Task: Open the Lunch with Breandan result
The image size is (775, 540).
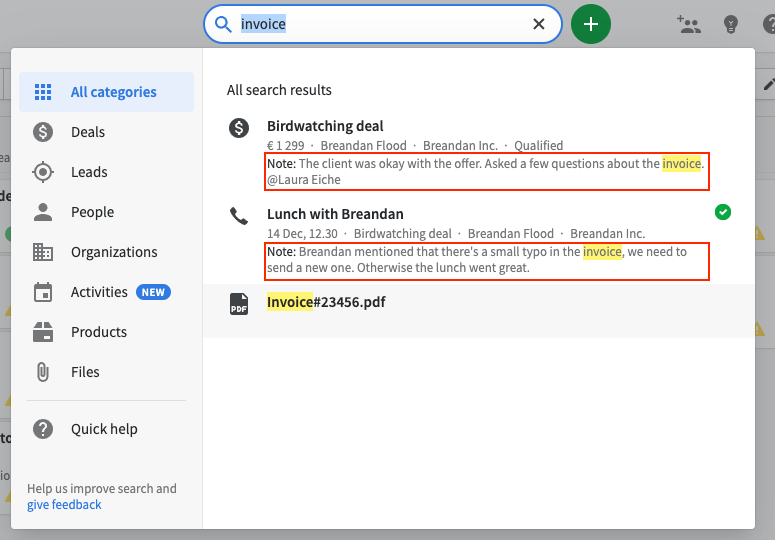Action: click(335, 214)
